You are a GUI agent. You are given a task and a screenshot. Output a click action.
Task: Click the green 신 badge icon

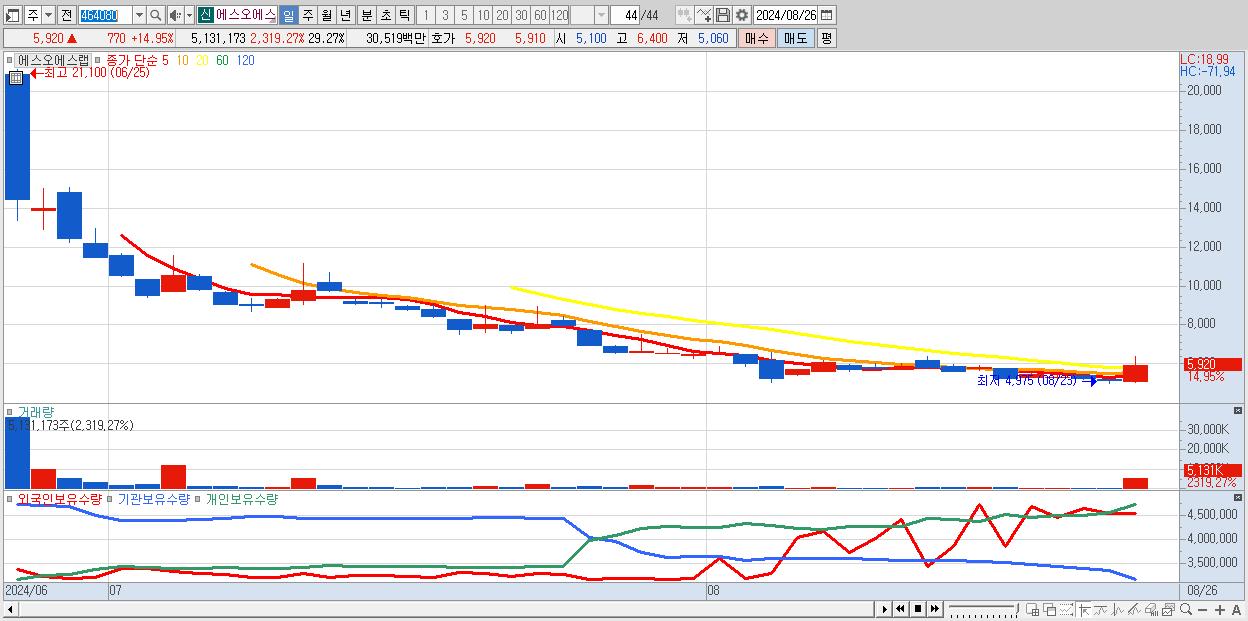(205, 15)
